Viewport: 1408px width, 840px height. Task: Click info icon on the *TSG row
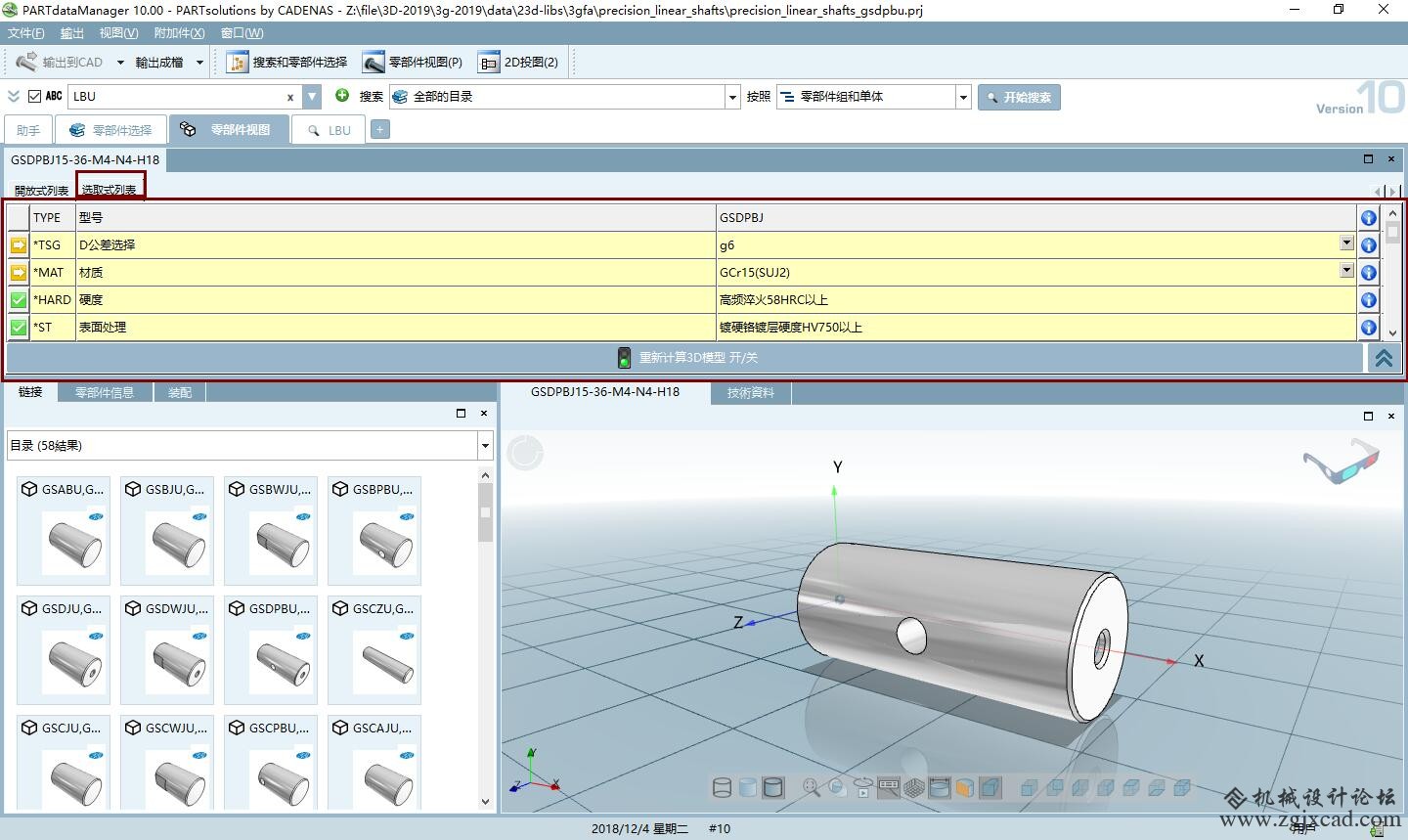1369,245
